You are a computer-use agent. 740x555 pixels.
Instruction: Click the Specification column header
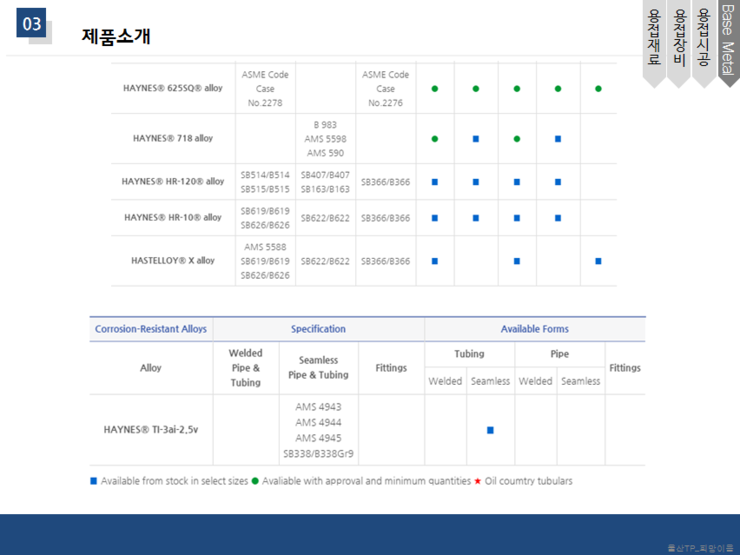tap(318, 329)
